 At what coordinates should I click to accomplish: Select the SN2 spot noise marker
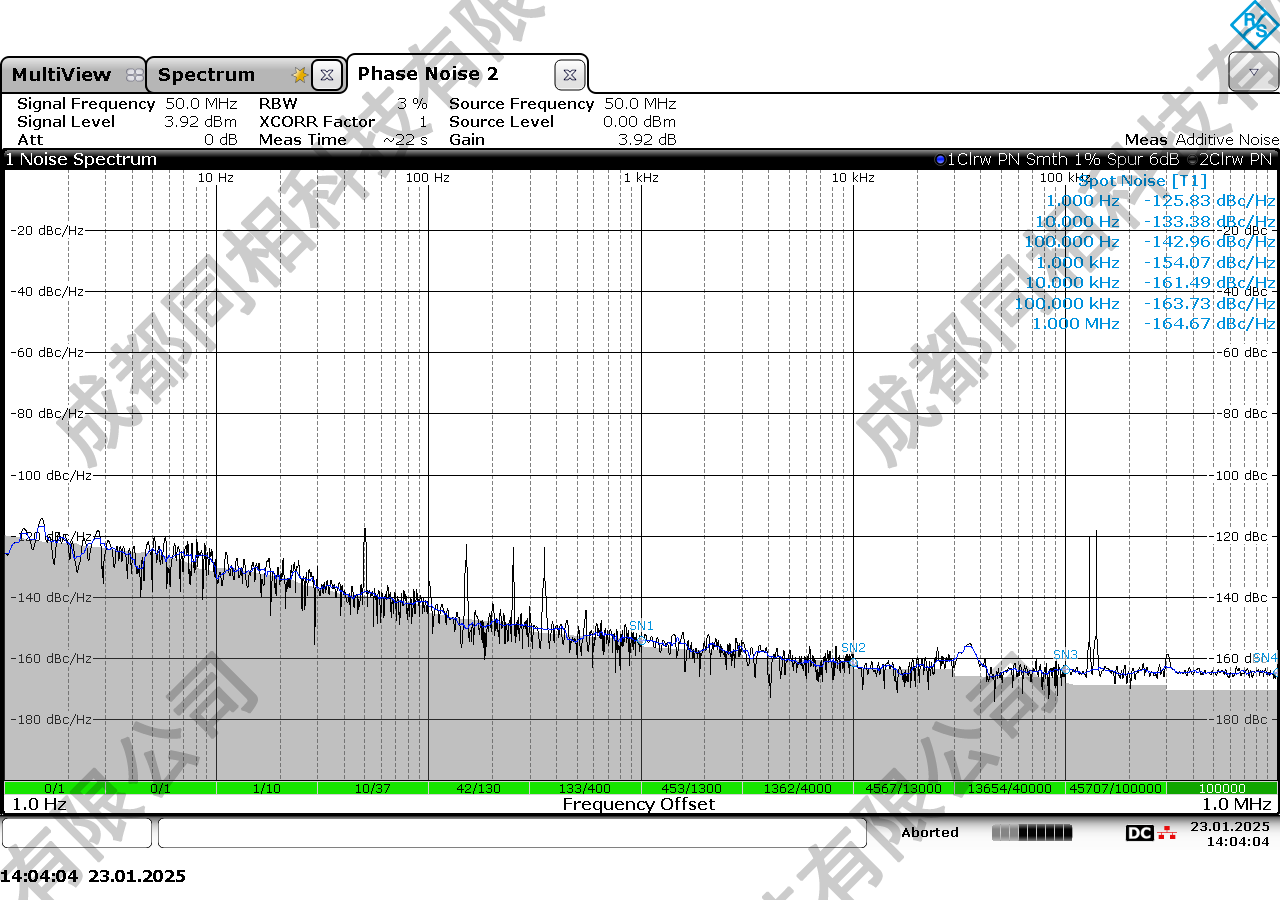pos(853,648)
